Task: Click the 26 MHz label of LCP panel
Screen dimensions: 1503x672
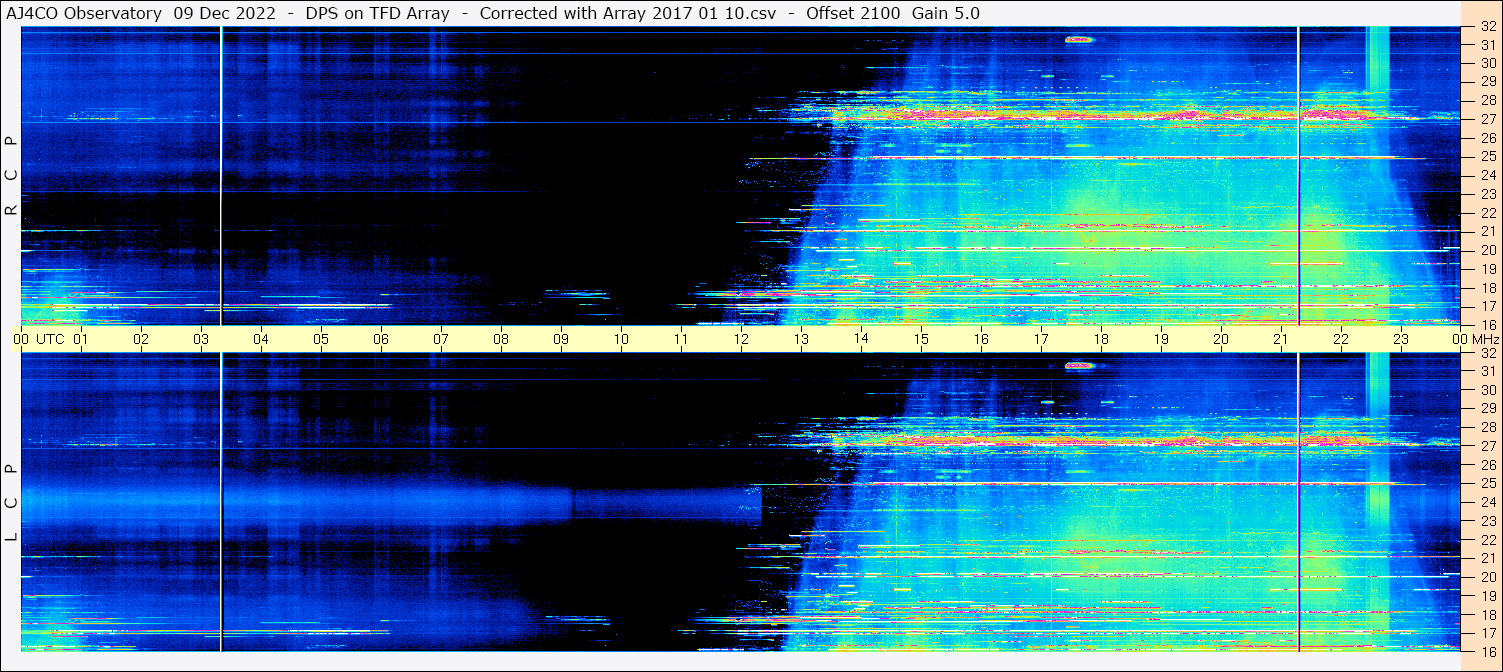Action: click(x=1487, y=464)
